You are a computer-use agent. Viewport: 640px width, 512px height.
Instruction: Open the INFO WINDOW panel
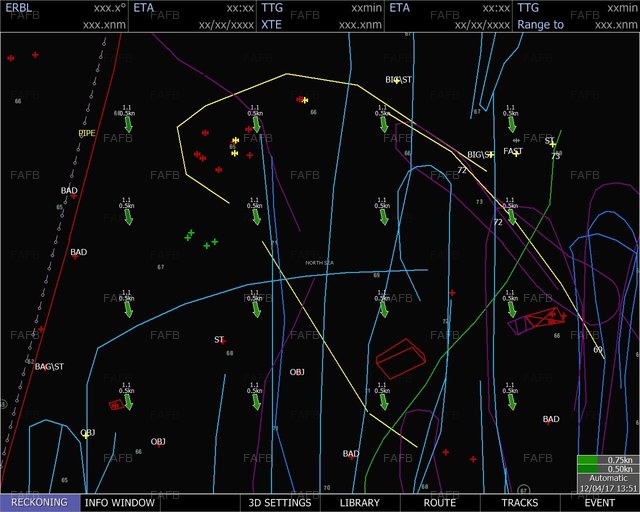point(119,503)
